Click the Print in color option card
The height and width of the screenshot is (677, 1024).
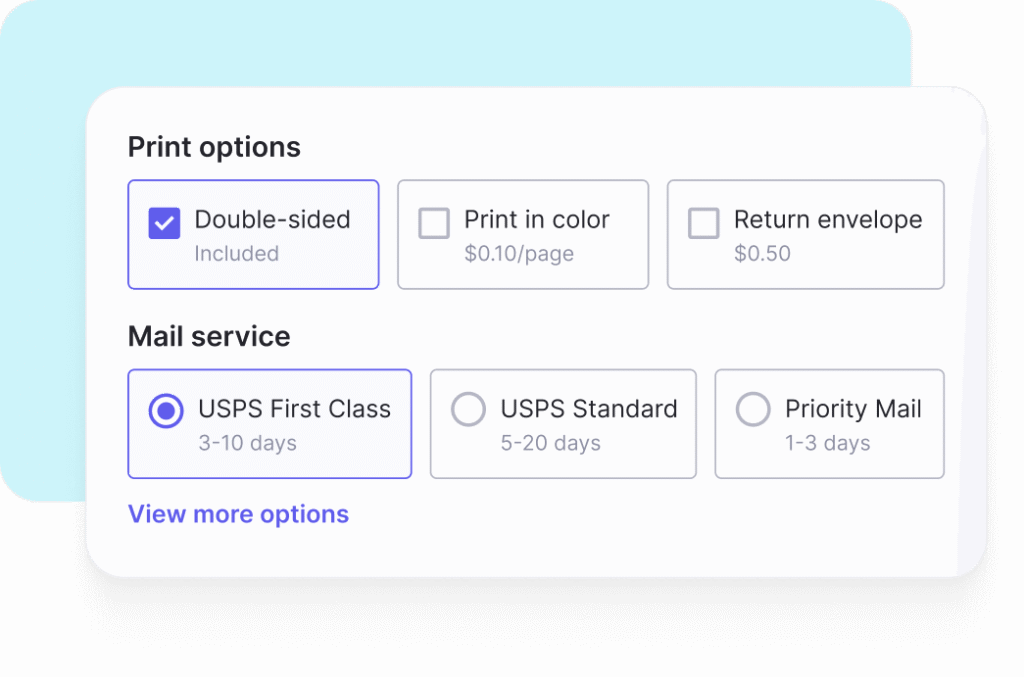pos(522,234)
